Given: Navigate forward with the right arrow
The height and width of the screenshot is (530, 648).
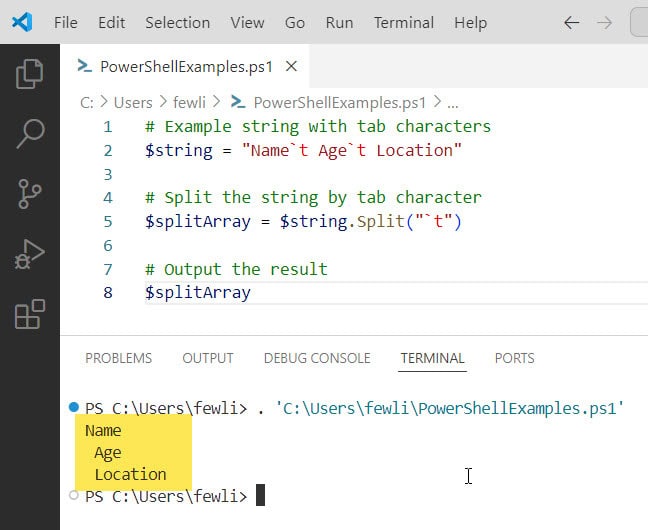Looking at the screenshot, I should [605, 23].
